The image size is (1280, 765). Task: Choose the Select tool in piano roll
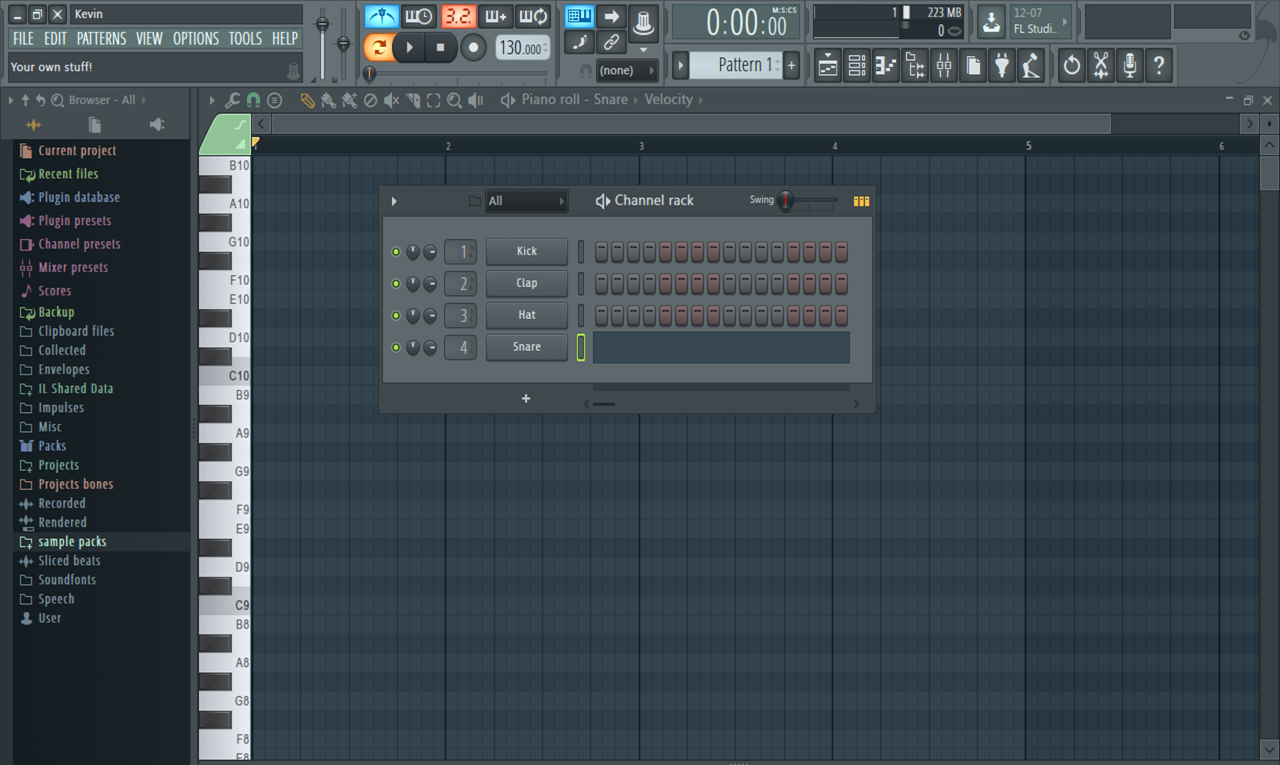pos(433,100)
